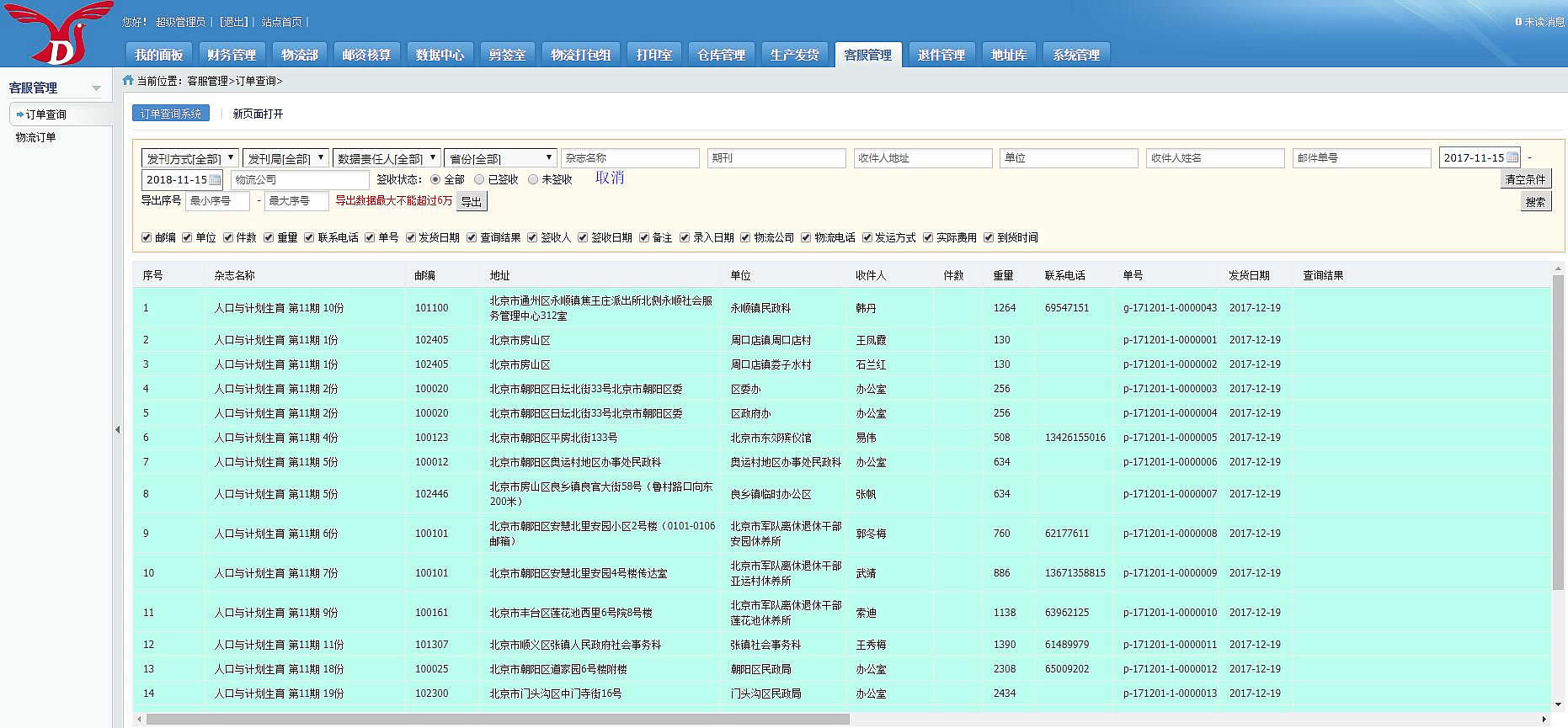
Task: Switch to the 财务管理 tab
Action: [x=232, y=55]
